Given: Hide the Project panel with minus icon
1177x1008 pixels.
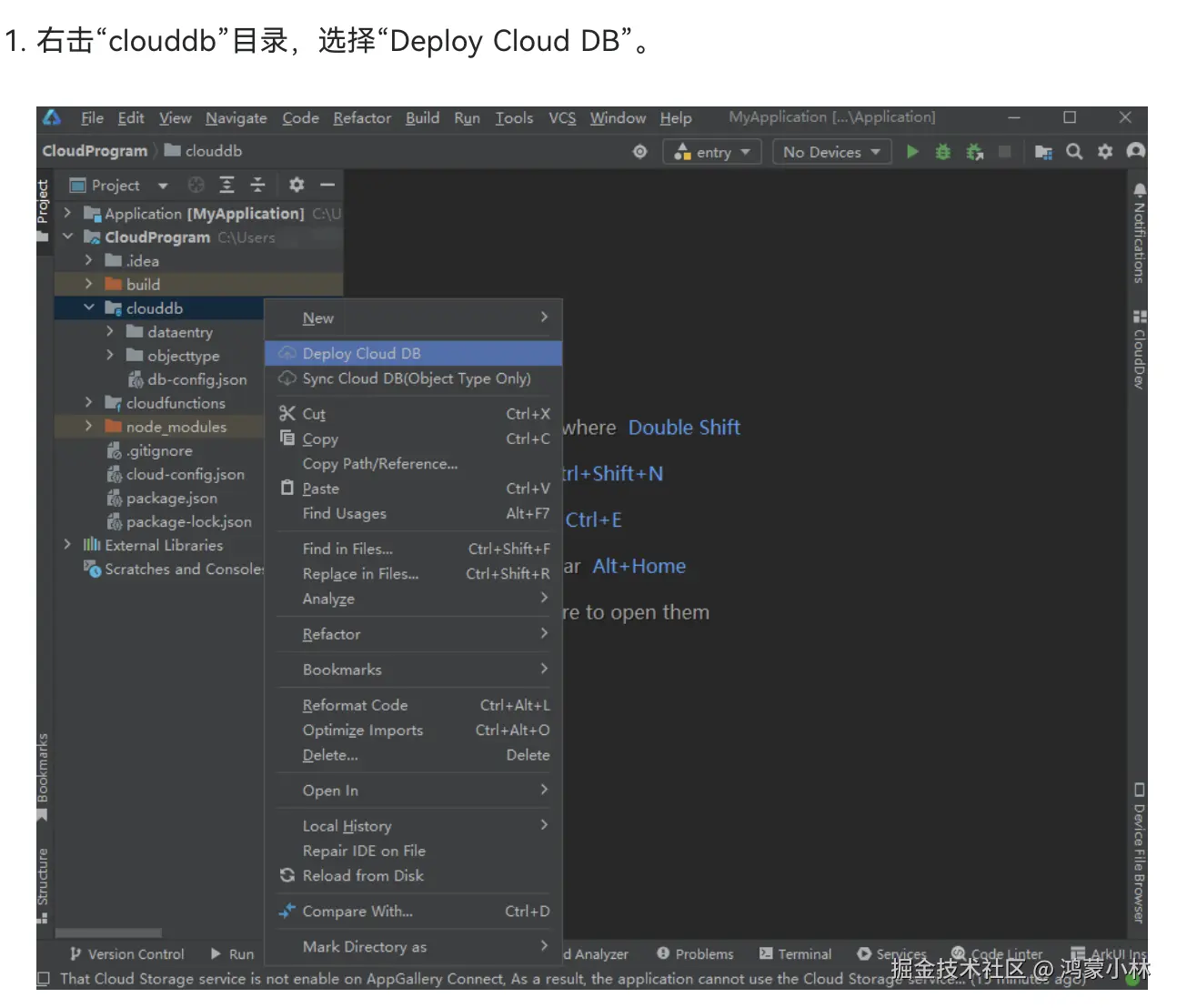Looking at the screenshot, I should pyautogui.click(x=327, y=186).
